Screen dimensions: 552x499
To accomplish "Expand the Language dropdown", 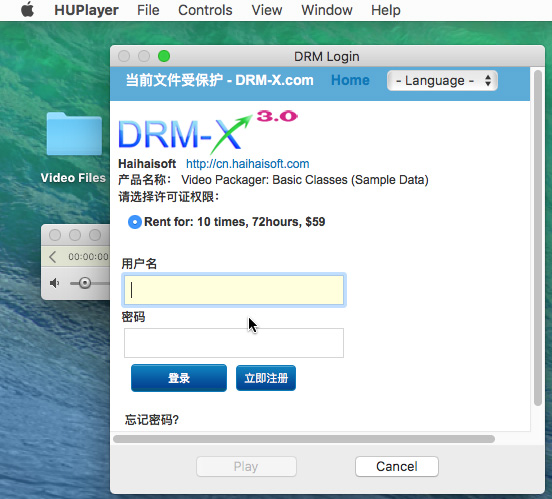I will click(x=442, y=81).
